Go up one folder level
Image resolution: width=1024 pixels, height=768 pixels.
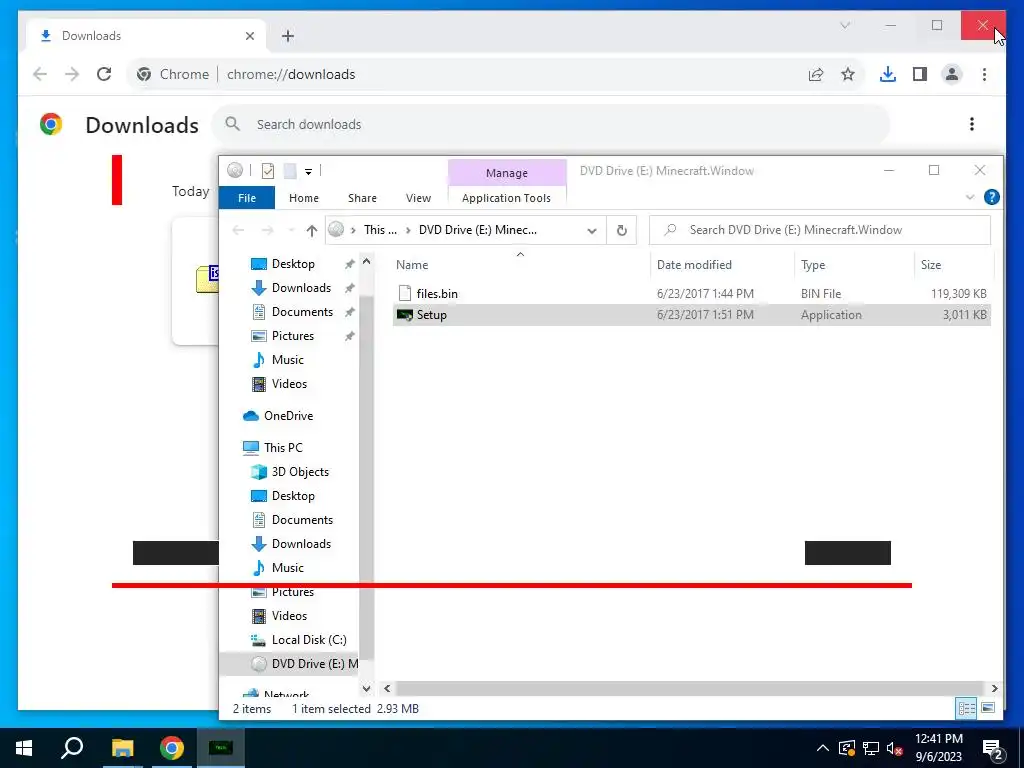pos(312,230)
